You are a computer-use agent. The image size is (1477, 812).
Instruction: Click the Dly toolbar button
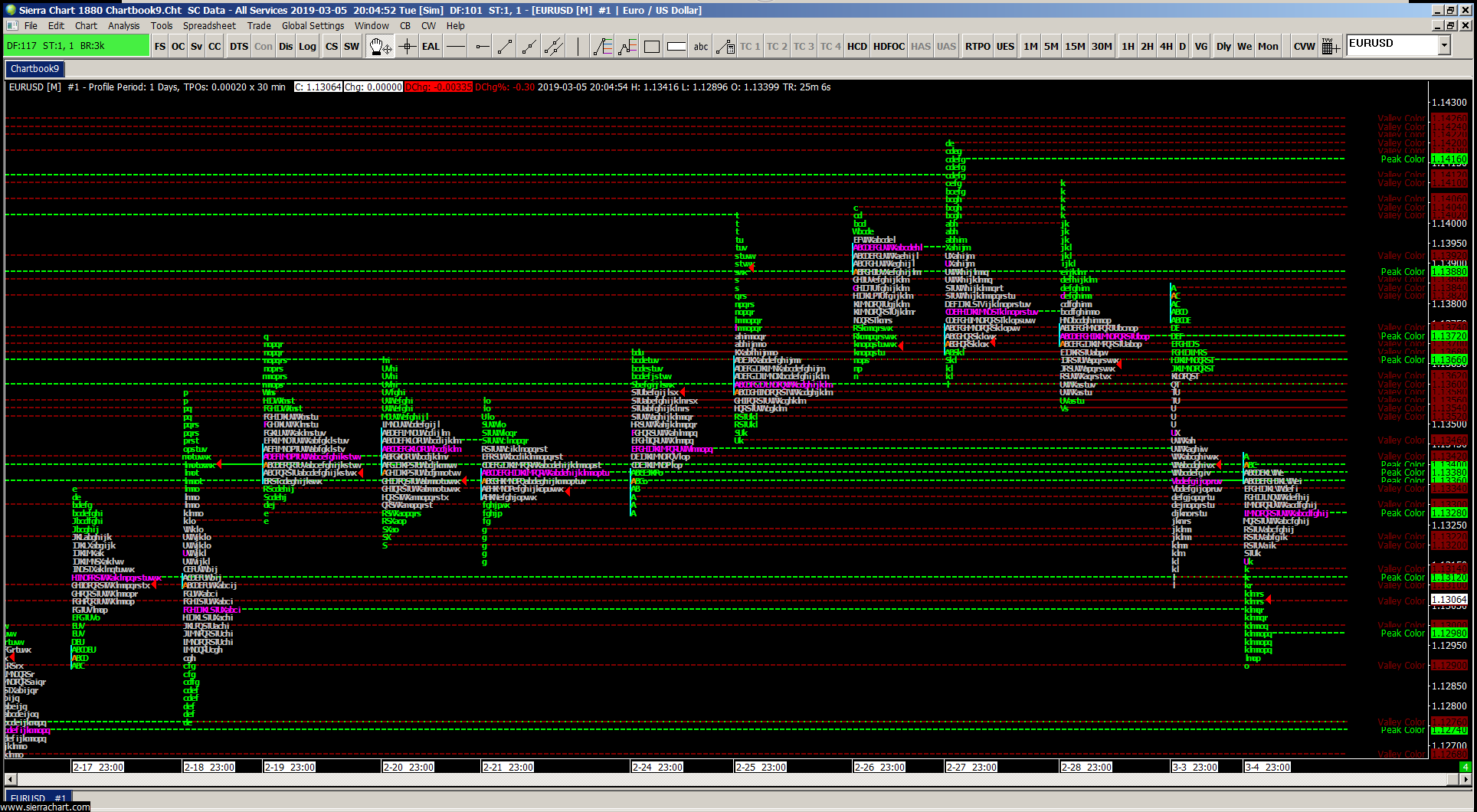click(x=1223, y=47)
